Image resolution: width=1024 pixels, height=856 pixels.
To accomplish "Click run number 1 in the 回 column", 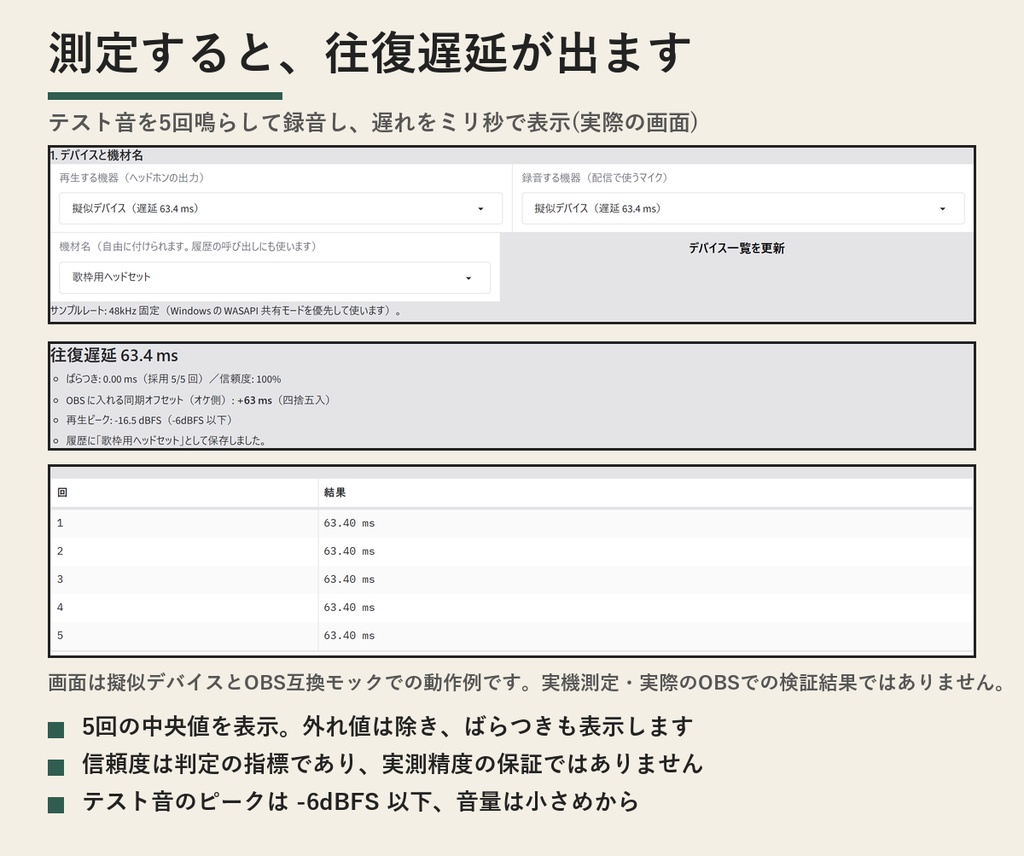I will pos(60,523).
